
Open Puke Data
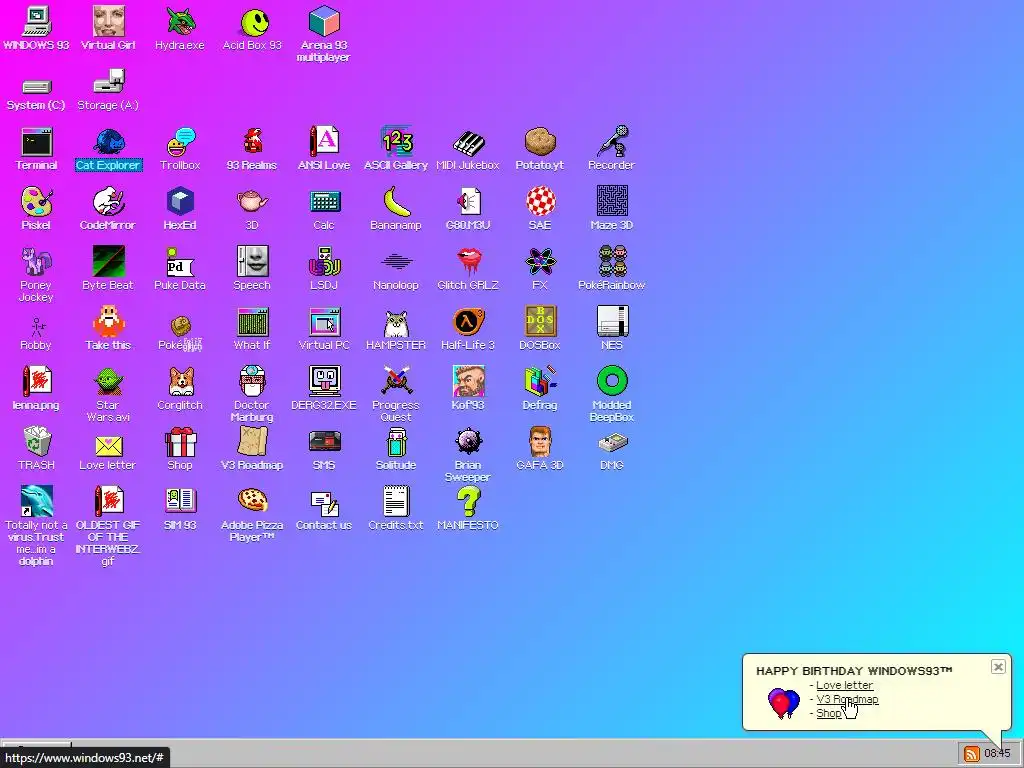click(x=180, y=263)
